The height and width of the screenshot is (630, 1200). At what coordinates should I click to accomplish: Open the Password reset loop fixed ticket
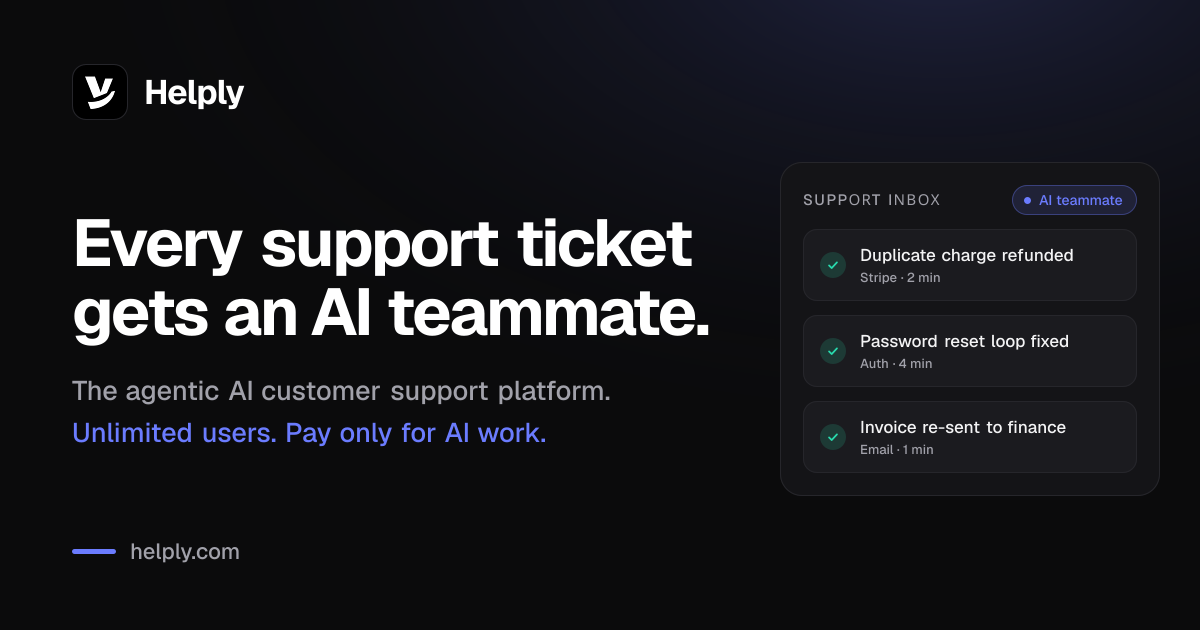(x=970, y=351)
